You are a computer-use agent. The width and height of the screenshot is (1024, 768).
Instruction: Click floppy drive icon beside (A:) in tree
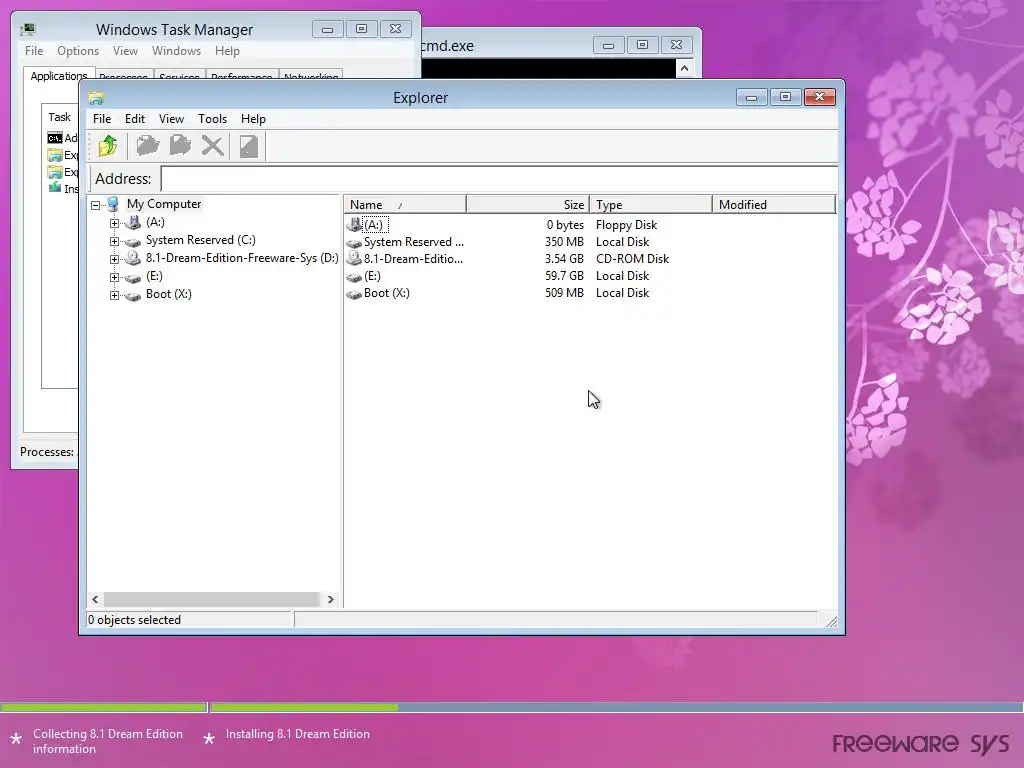coord(133,223)
